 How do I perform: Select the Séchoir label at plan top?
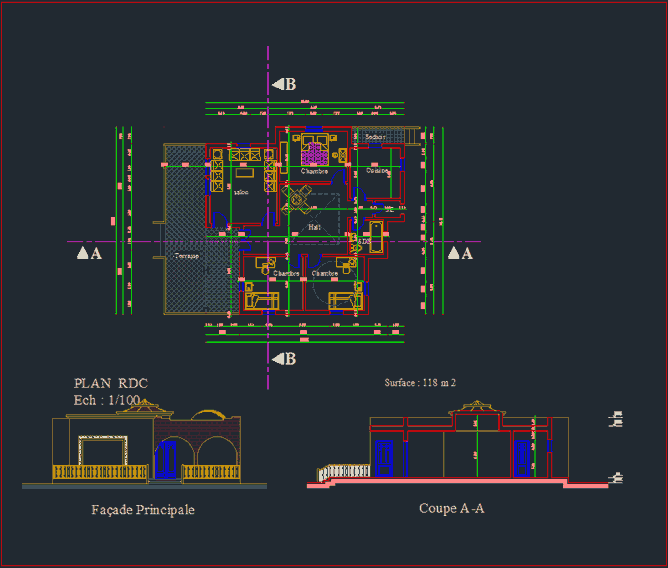point(375,137)
